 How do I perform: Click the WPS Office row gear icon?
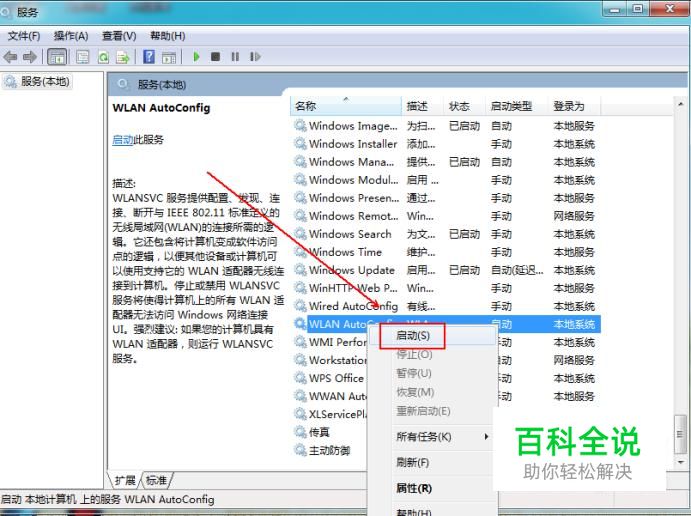[301, 378]
